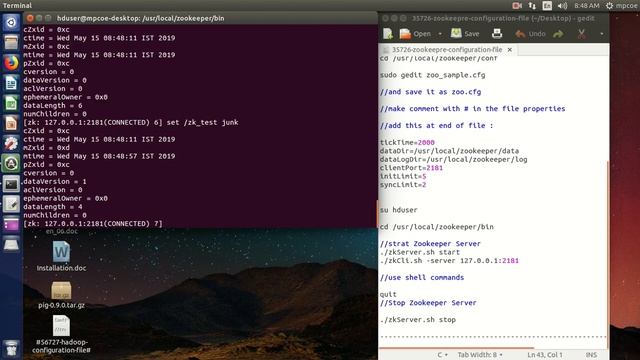The width and height of the screenshot is (640, 360).
Task: Toggle INS insert mode in status bar
Action: (591, 355)
